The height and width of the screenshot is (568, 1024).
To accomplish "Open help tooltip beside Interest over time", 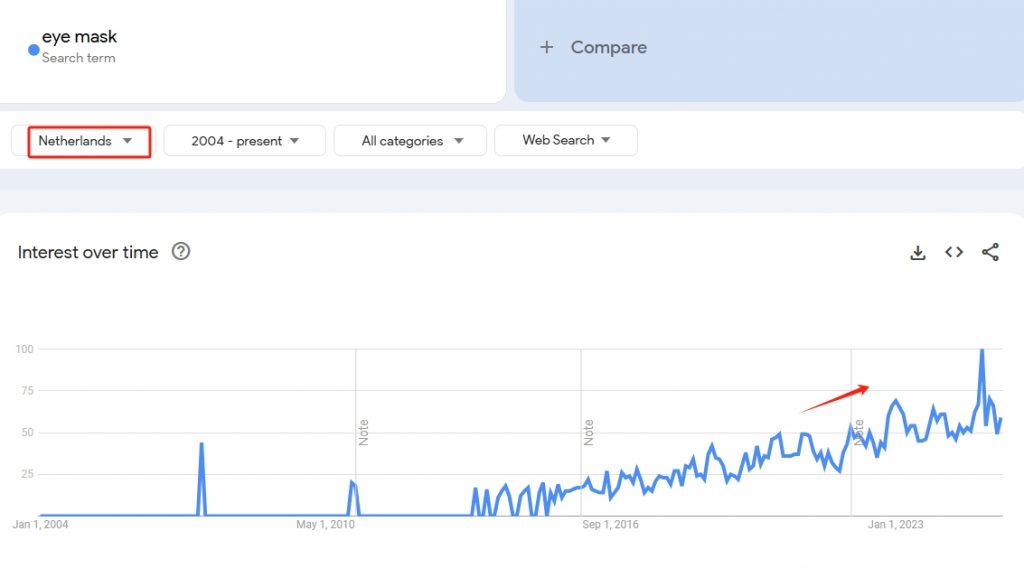I will [181, 252].
